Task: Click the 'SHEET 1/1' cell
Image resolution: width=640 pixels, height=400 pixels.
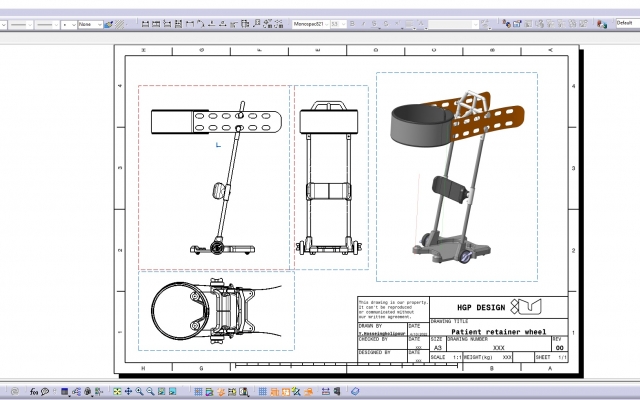Action: (551, 357)
